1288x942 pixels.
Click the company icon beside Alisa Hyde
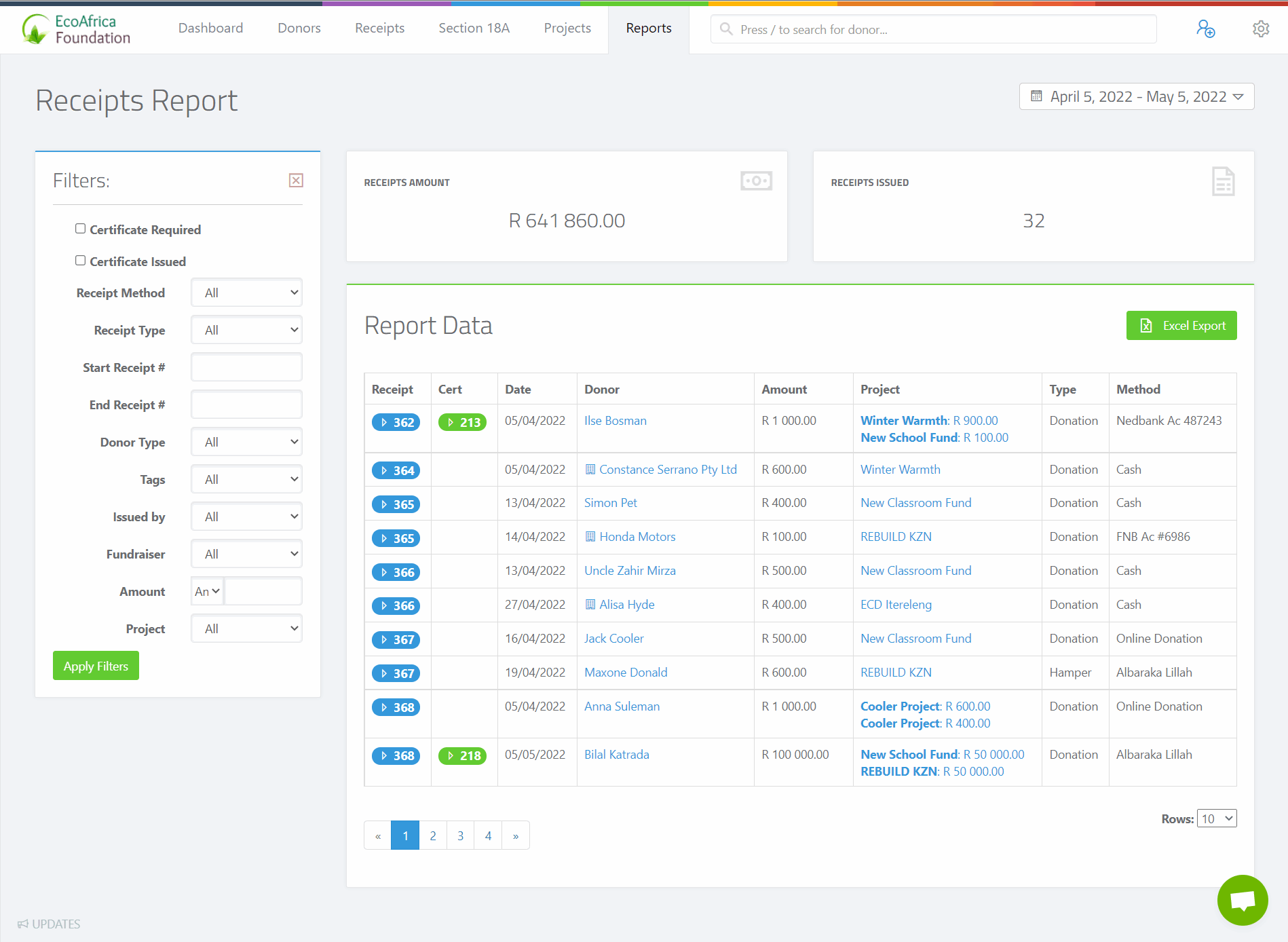click(x=590, y=604)
